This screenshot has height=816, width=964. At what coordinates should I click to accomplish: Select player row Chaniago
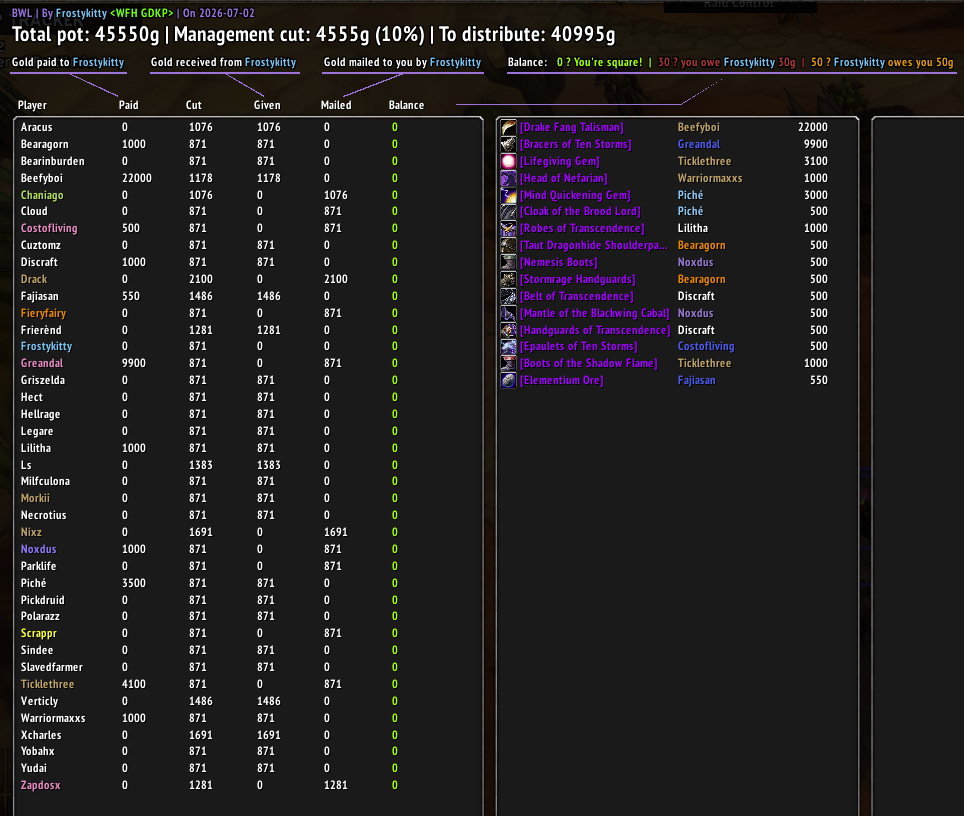(x=248, y=196)
